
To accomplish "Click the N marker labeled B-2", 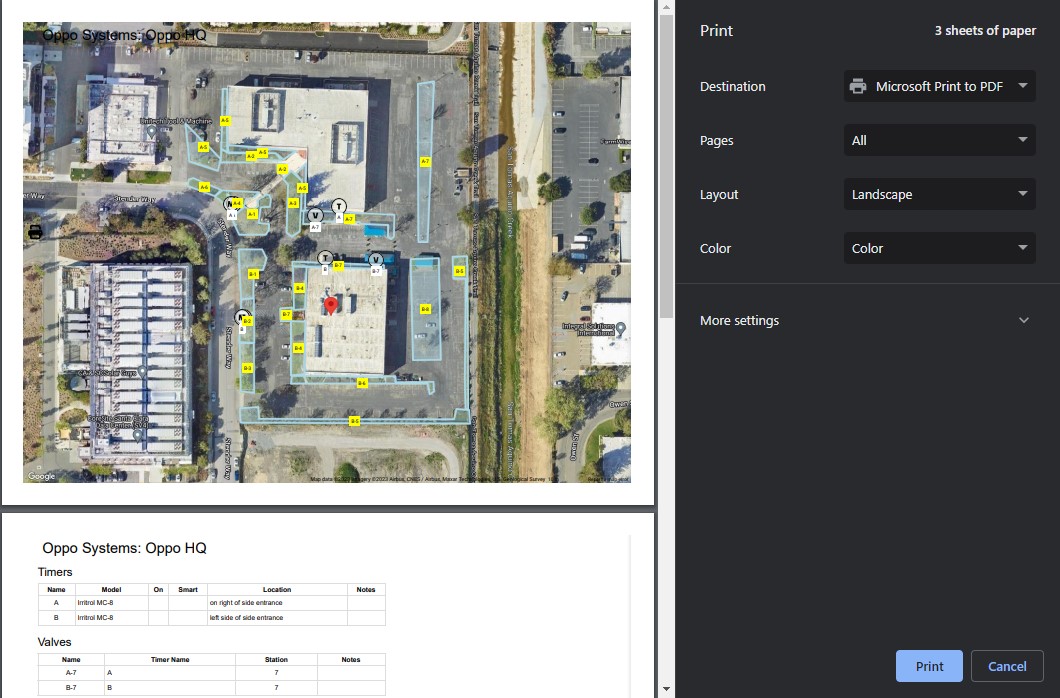I will coord(242,316).
